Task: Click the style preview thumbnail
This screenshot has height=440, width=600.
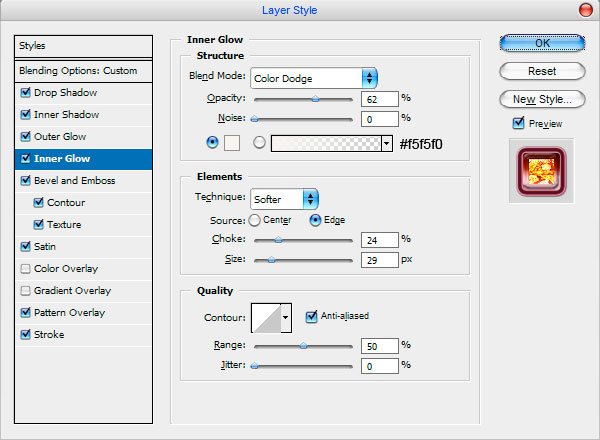Action: (x=541, y=171)
